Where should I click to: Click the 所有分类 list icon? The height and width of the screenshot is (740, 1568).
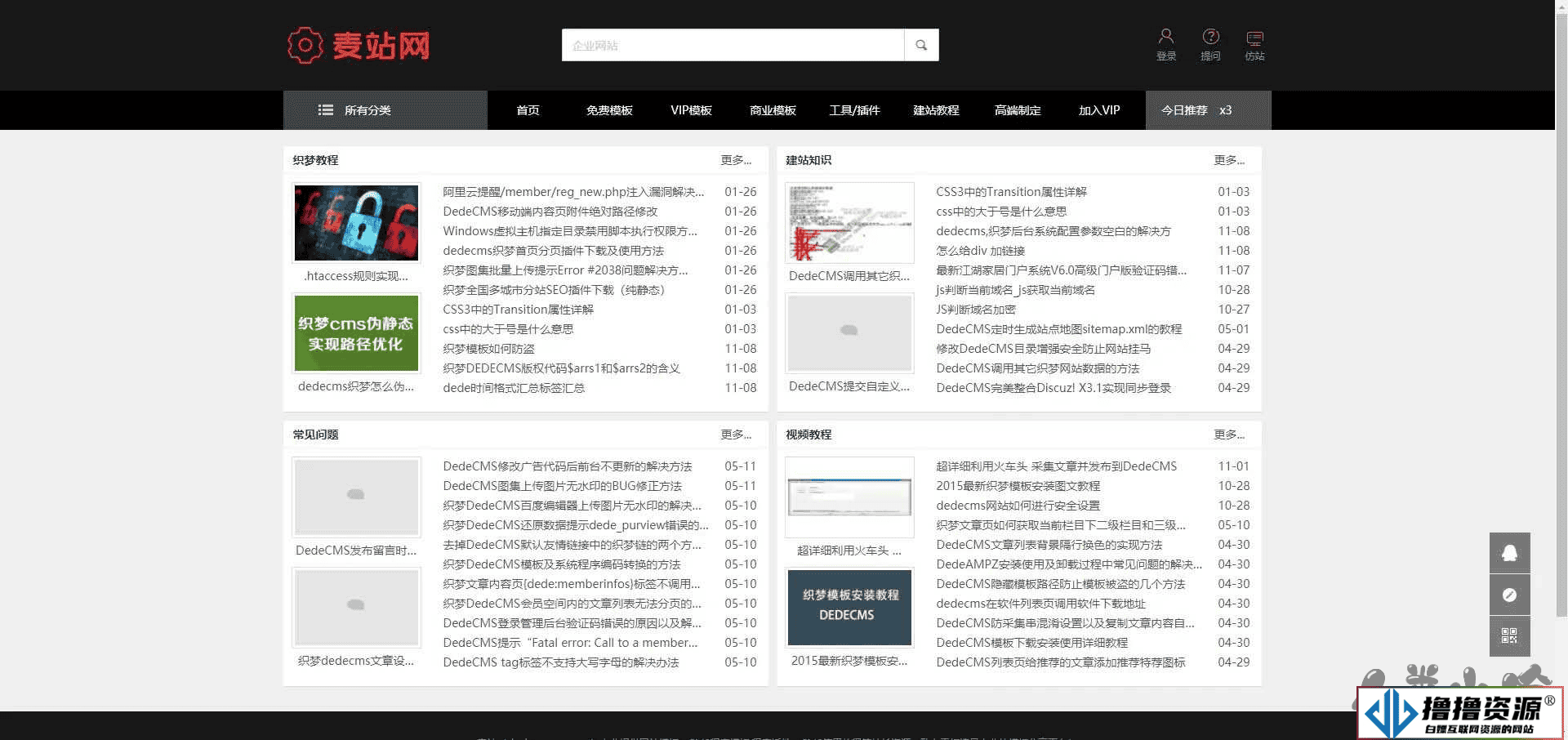325,110
